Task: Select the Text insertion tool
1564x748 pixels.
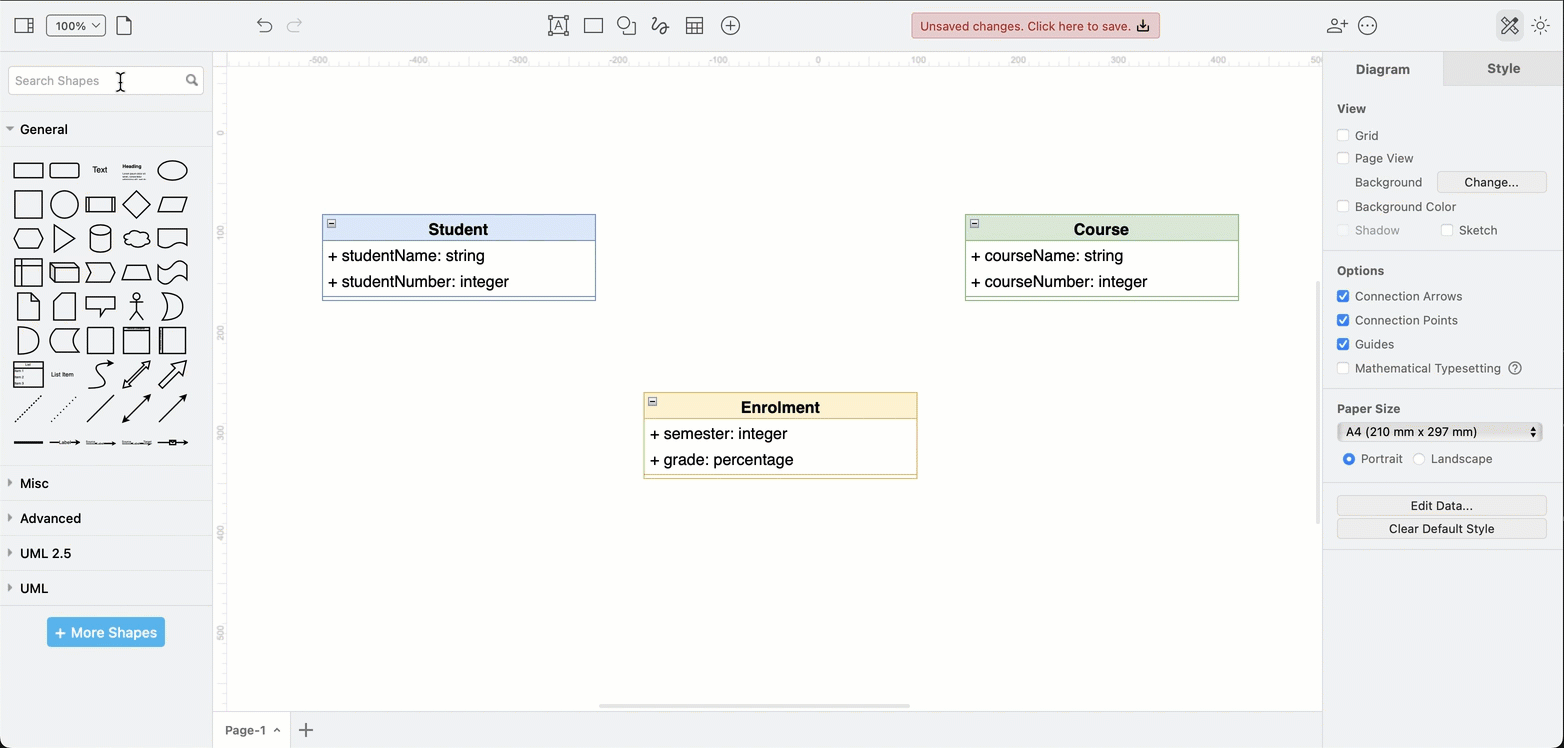Action: click(x=558, y=25)
